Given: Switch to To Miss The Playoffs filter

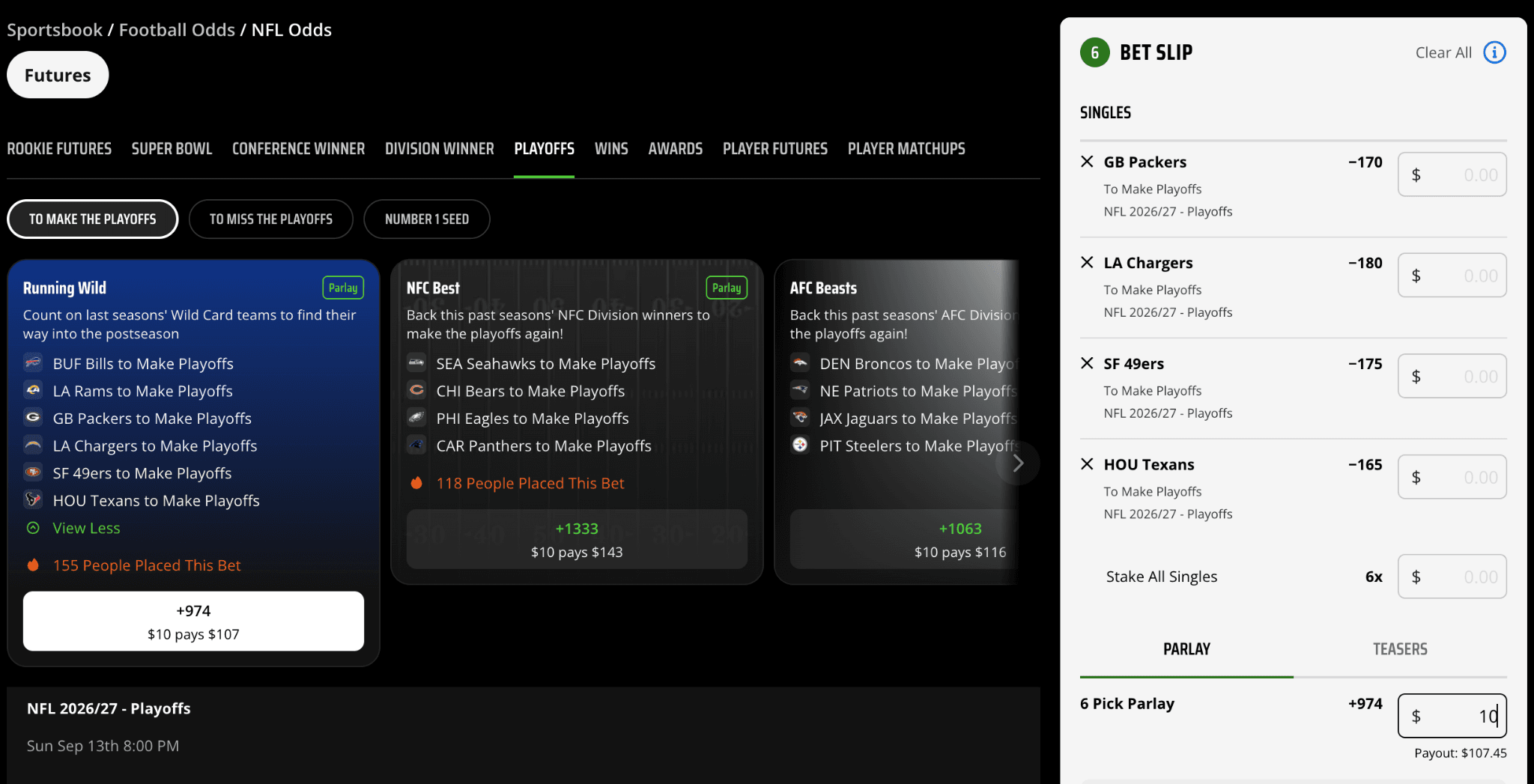Looking at the screenshot, I should pos(270,219).
